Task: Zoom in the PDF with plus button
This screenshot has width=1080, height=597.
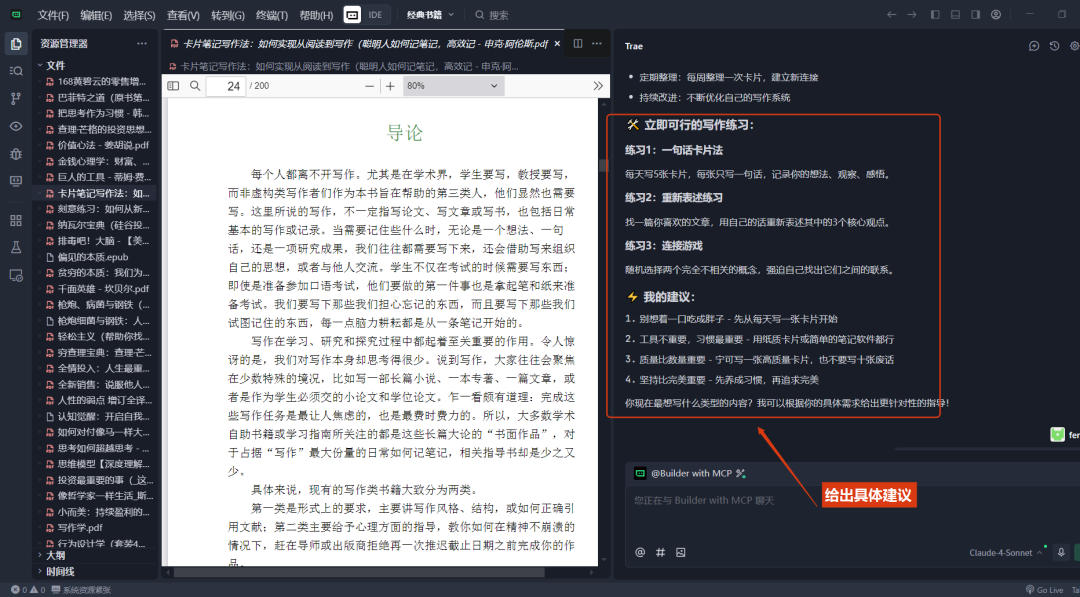Action: (x=390, y=86)
